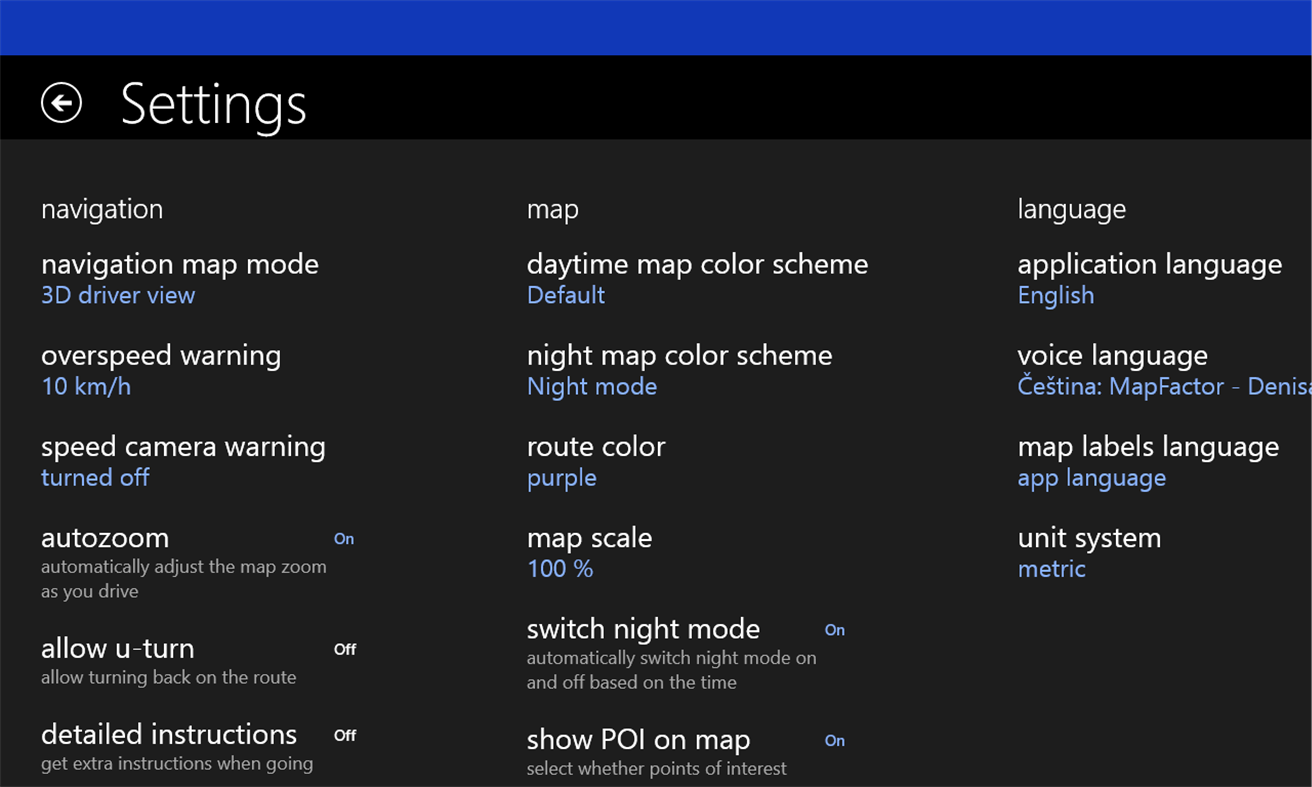Open speed camera warning options
The height and width of the screenshot is (787, 1312).
pos(184,461)
